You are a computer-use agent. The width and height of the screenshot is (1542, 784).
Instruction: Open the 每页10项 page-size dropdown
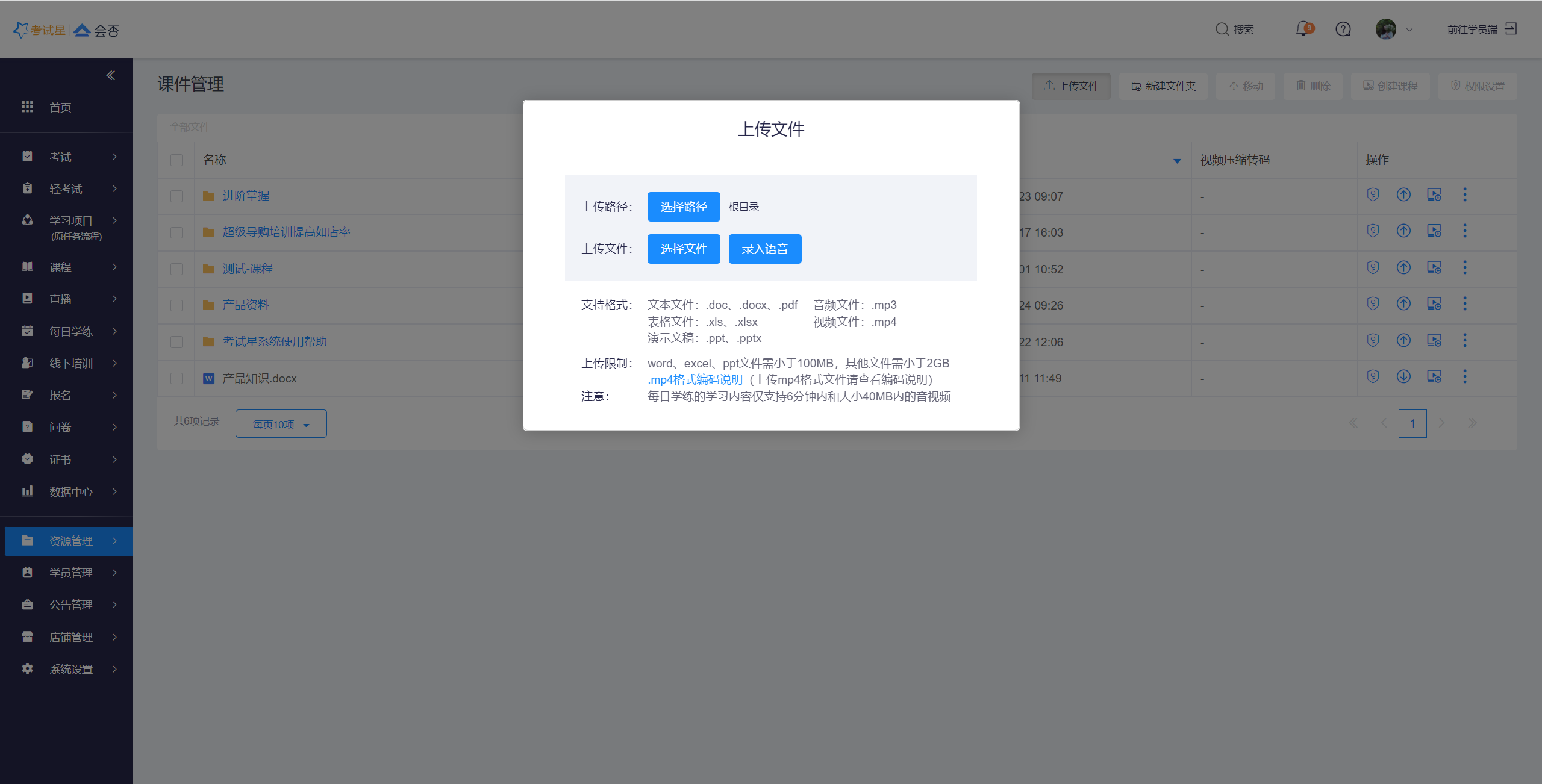281,424
